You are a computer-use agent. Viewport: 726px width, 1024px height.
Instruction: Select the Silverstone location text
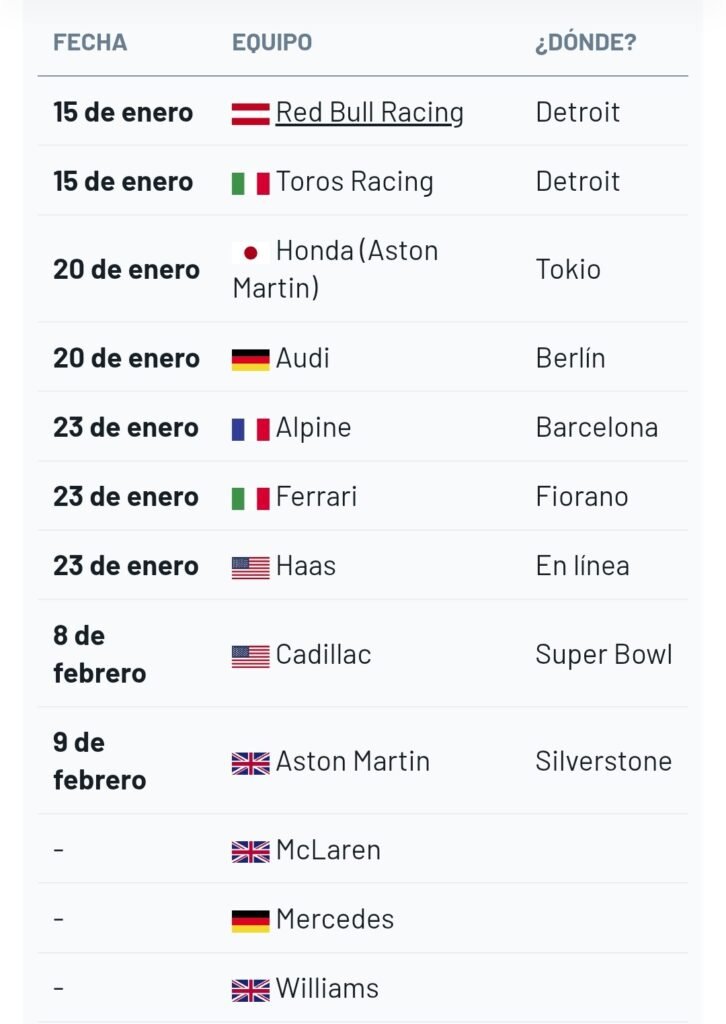[x=603, y=761]
